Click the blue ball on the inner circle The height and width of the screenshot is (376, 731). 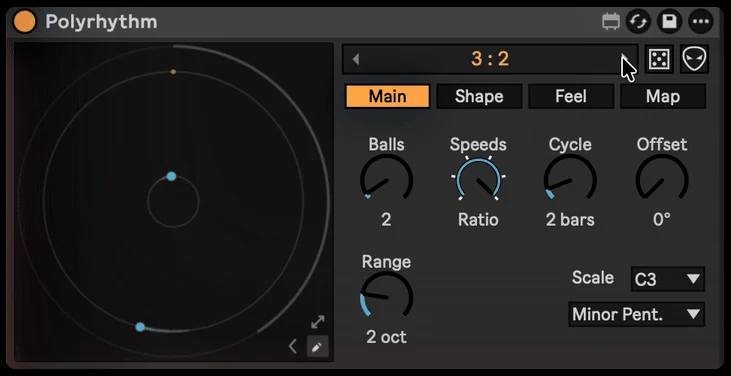pos(172,176)
